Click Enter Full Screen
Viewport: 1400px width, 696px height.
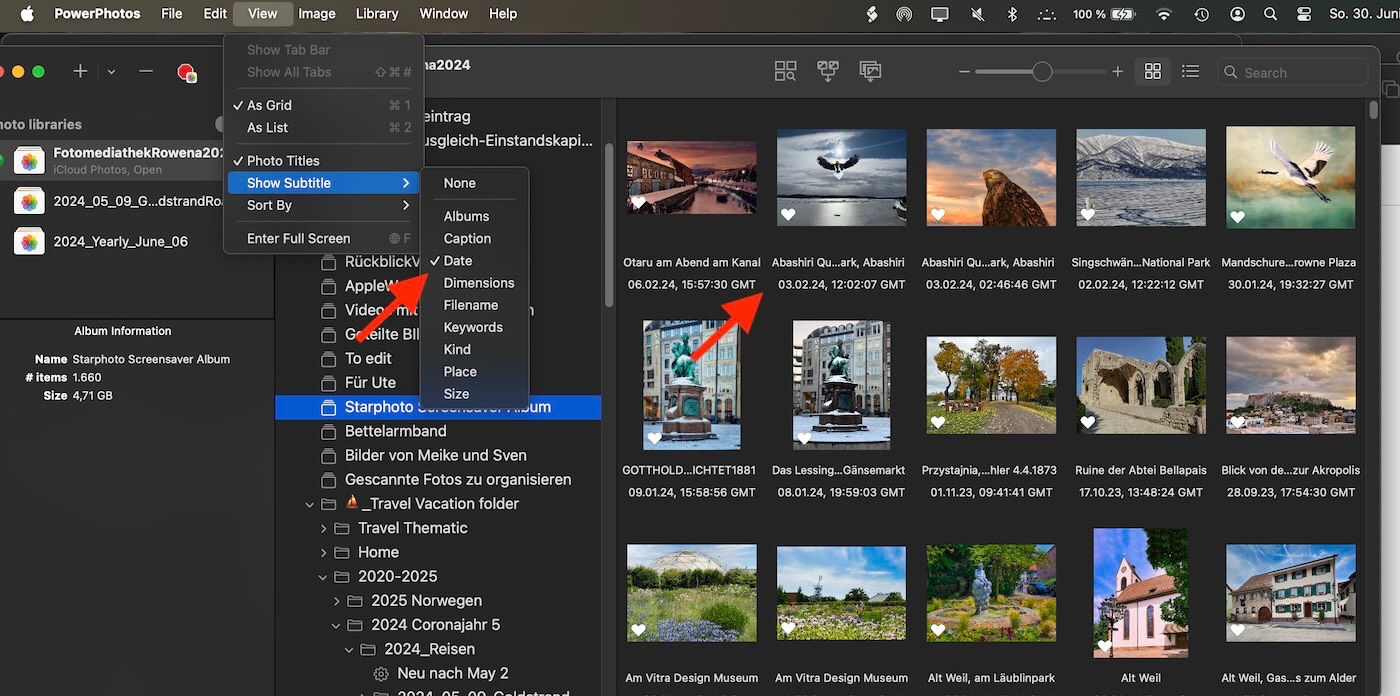(298, 238)
